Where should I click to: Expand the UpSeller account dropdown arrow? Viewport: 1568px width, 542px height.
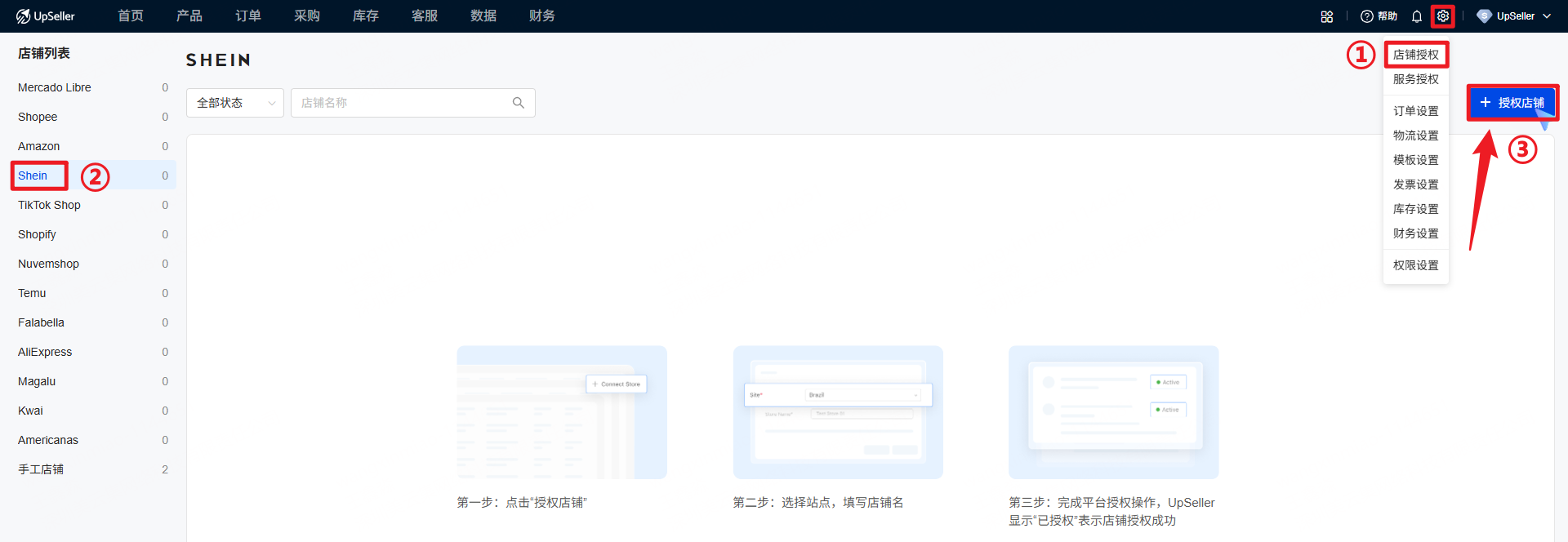pyautogui.click(x=1547, y=16)
